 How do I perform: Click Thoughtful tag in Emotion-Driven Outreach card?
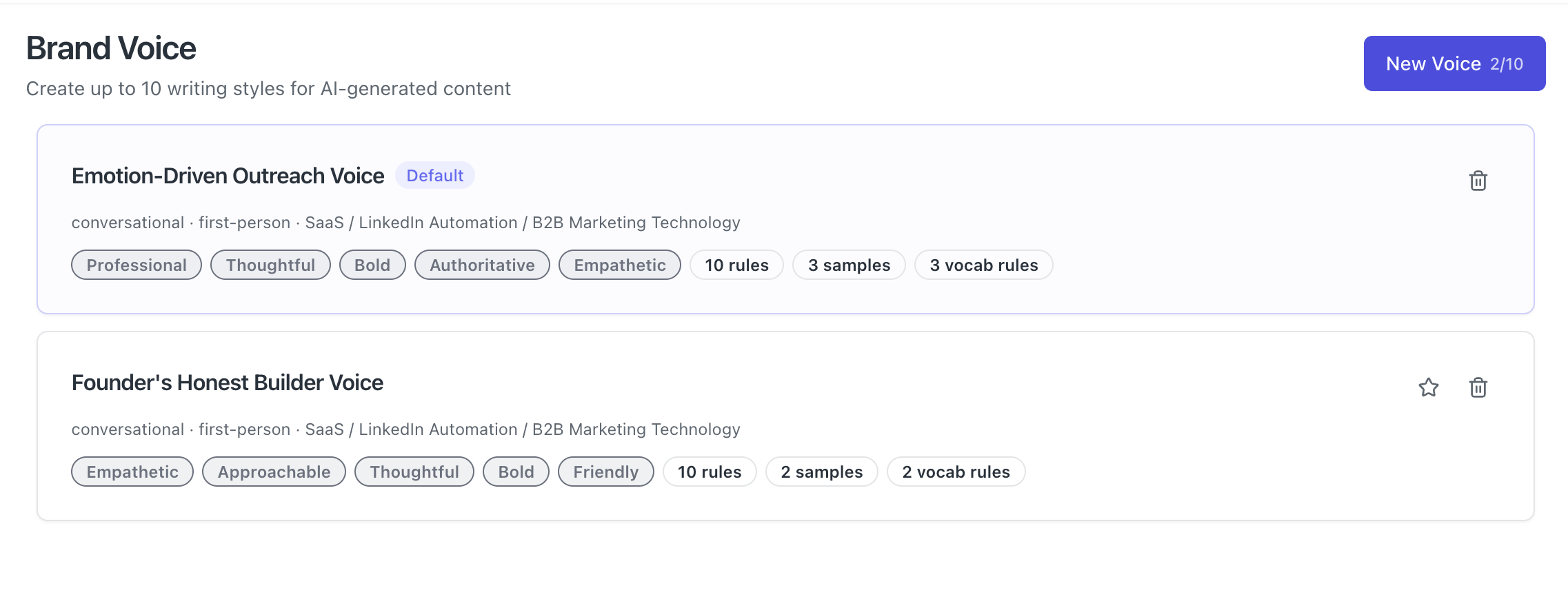coord(270,265)
